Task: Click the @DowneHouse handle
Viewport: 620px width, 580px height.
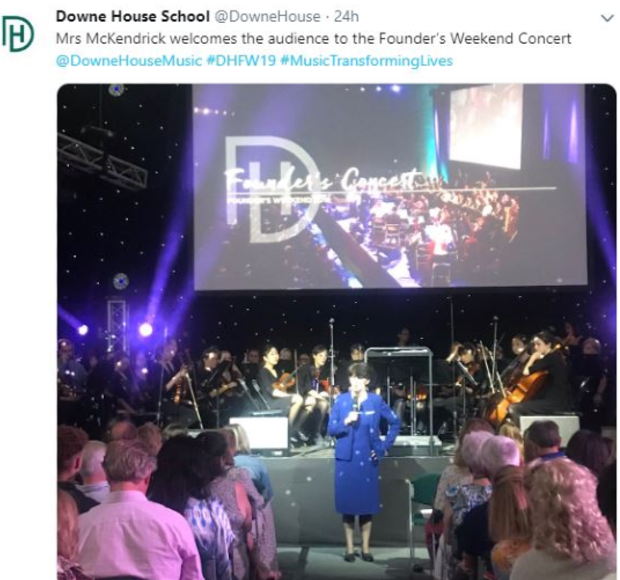Action: coord(267,17)
